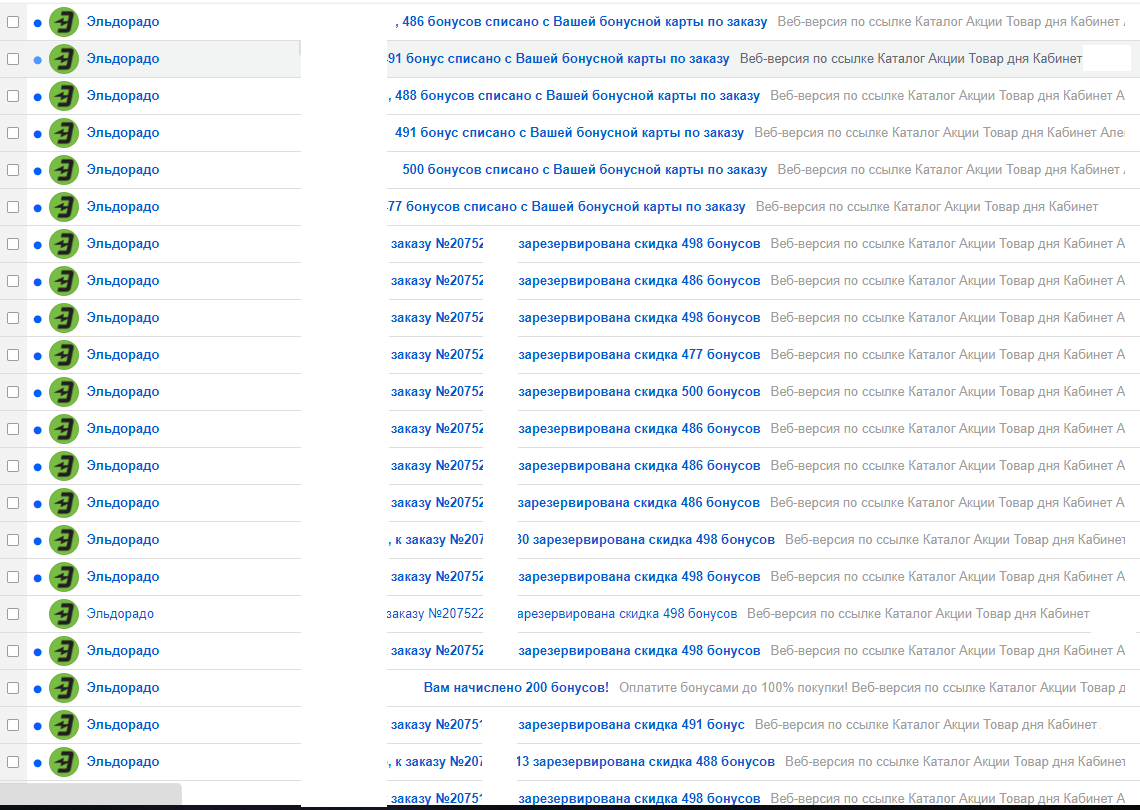Open sender Эльдорадо on '486 бонусов списано' row
The height and width of the screenshot is (810, 1140).
pos(123,22)
